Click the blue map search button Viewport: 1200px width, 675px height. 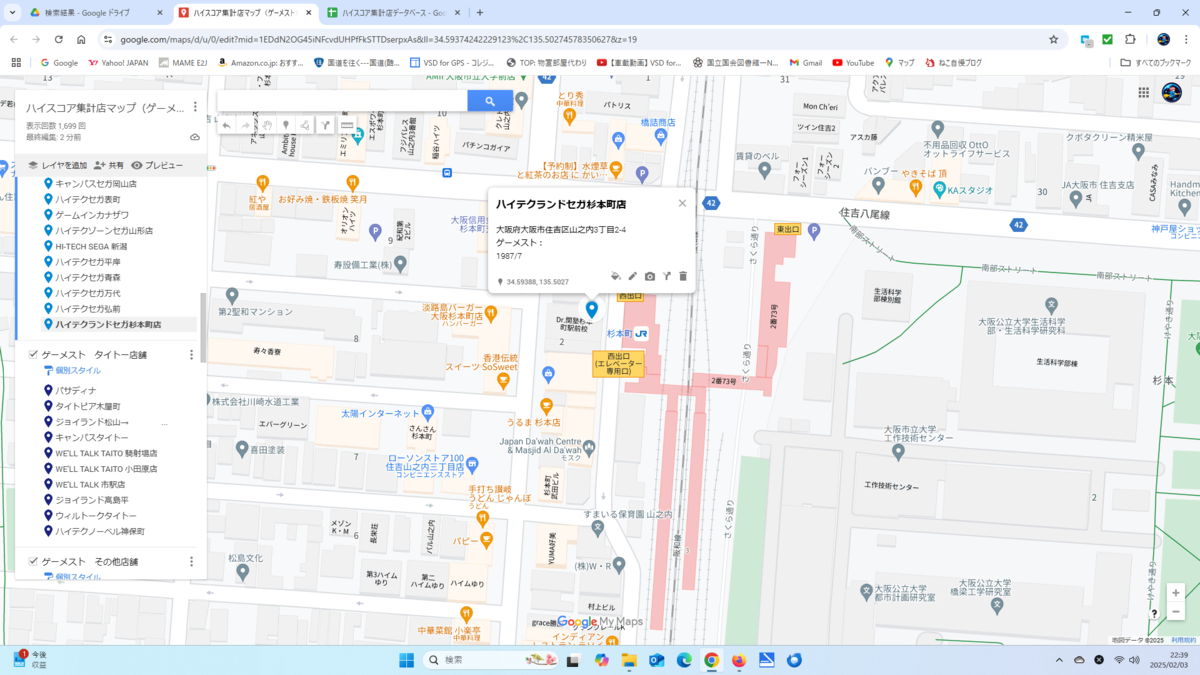tap(490, 101)
